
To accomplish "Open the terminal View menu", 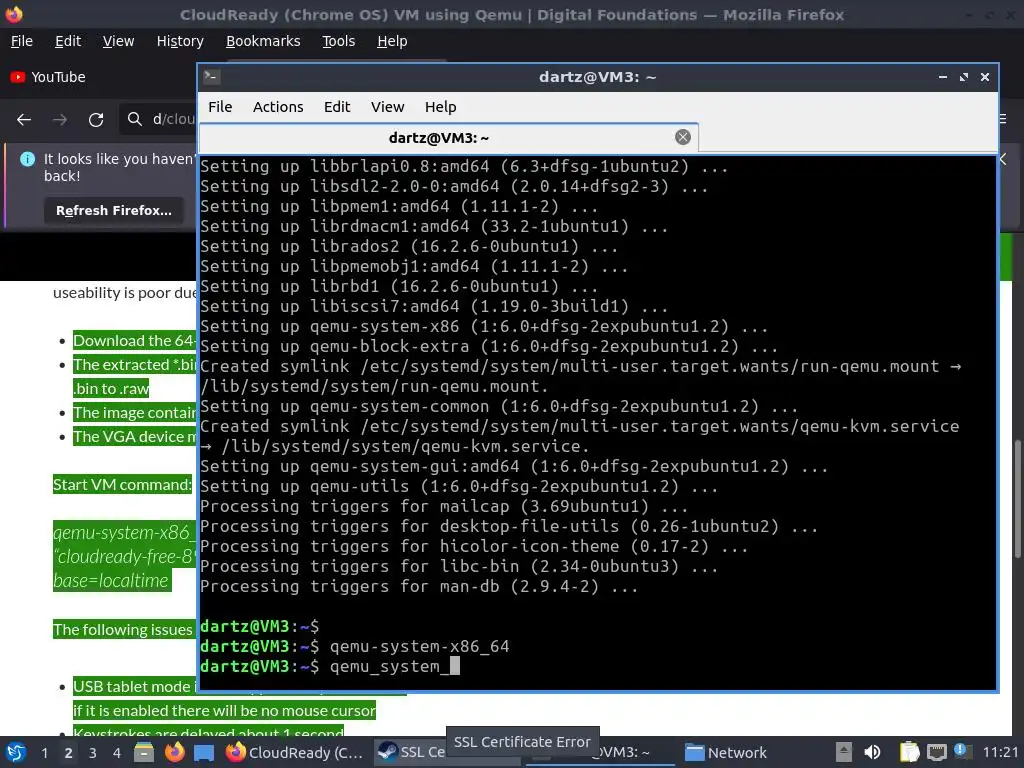I will pyautogui.click(x=387, y=106).
